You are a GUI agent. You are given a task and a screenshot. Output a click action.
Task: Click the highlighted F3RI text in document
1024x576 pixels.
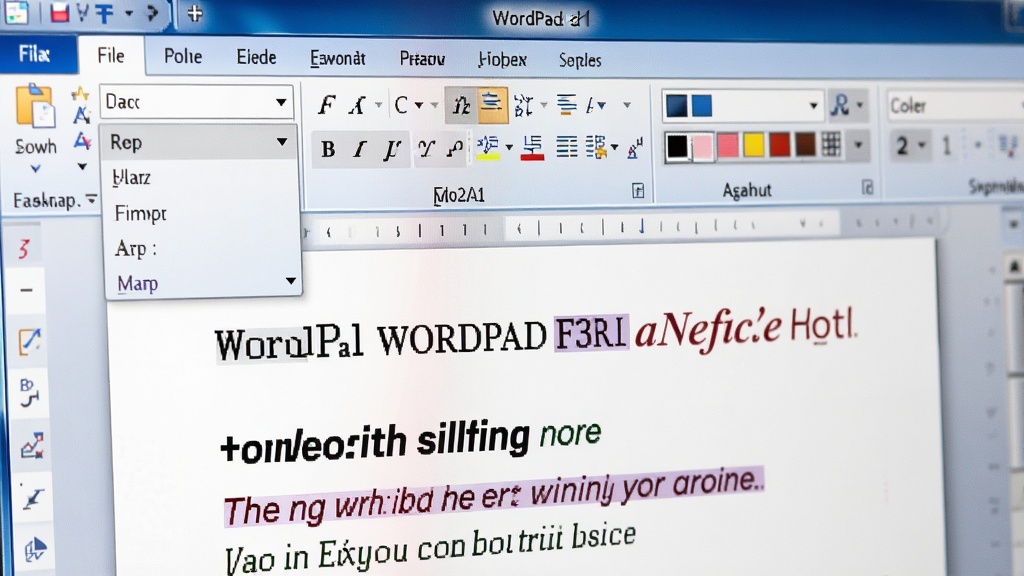pyautogui.click(x=591, y=333)
